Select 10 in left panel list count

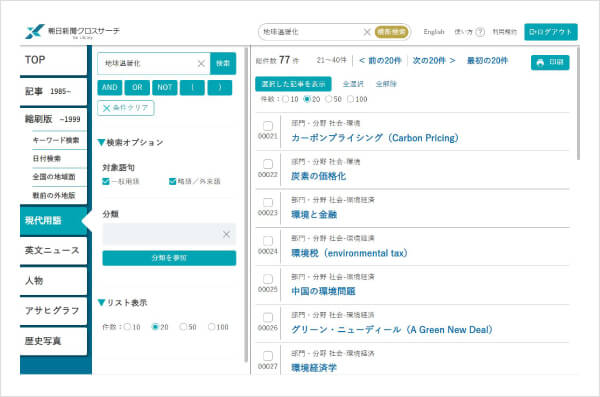pyautogui.click(x=127, y=327)
